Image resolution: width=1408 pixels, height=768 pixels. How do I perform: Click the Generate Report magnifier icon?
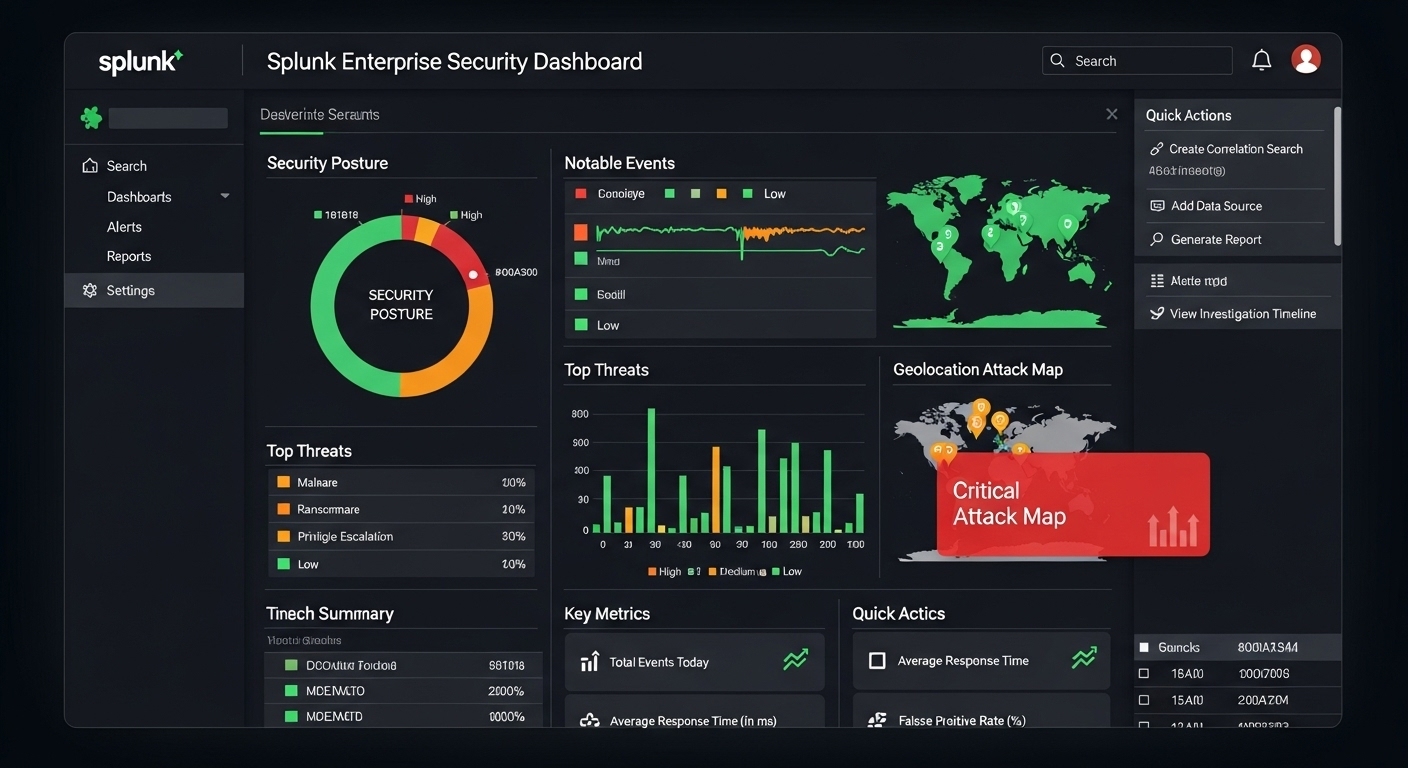click(x=1157, y=240)
